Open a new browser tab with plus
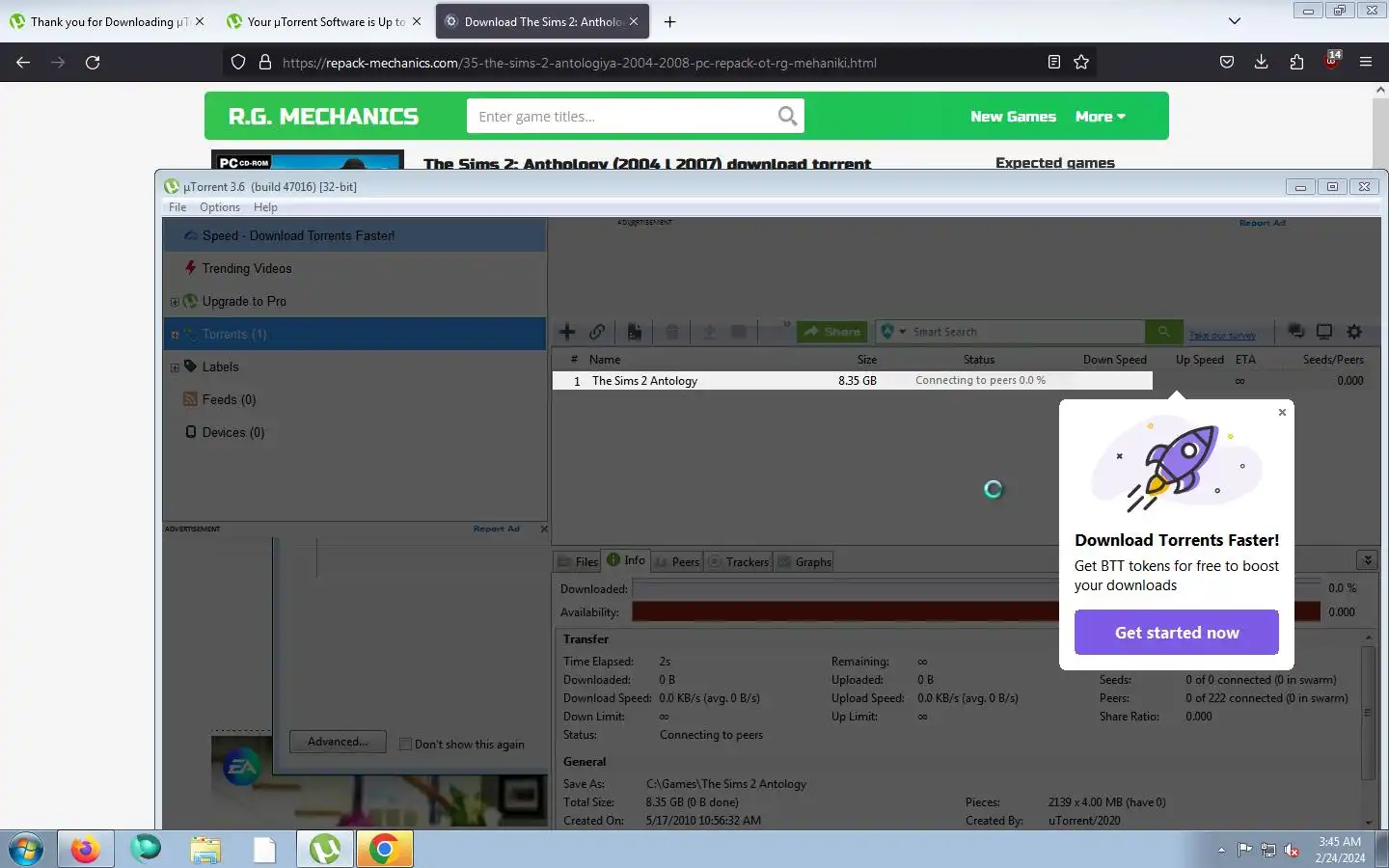The width and height of the screenshot is (1389, 868). pyautogui.click(x=669, y=21)
